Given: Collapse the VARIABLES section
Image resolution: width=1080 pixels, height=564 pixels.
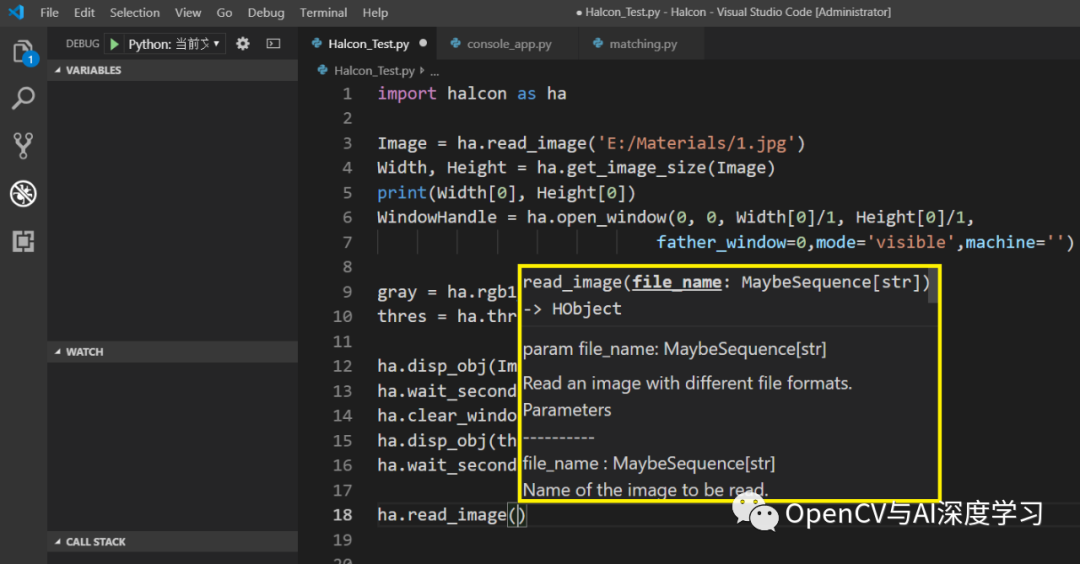Looking at the screenshot, I should coord(172,70).
